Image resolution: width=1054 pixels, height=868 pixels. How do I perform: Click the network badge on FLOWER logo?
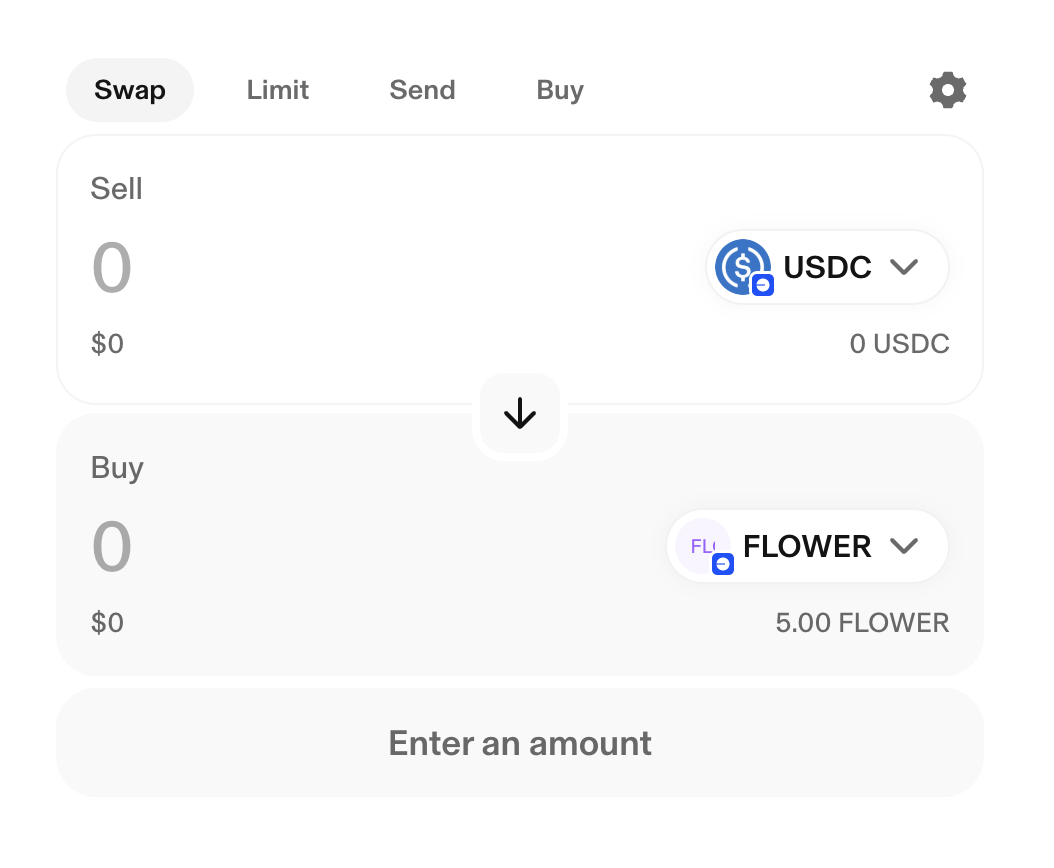[x=723, y=565]
